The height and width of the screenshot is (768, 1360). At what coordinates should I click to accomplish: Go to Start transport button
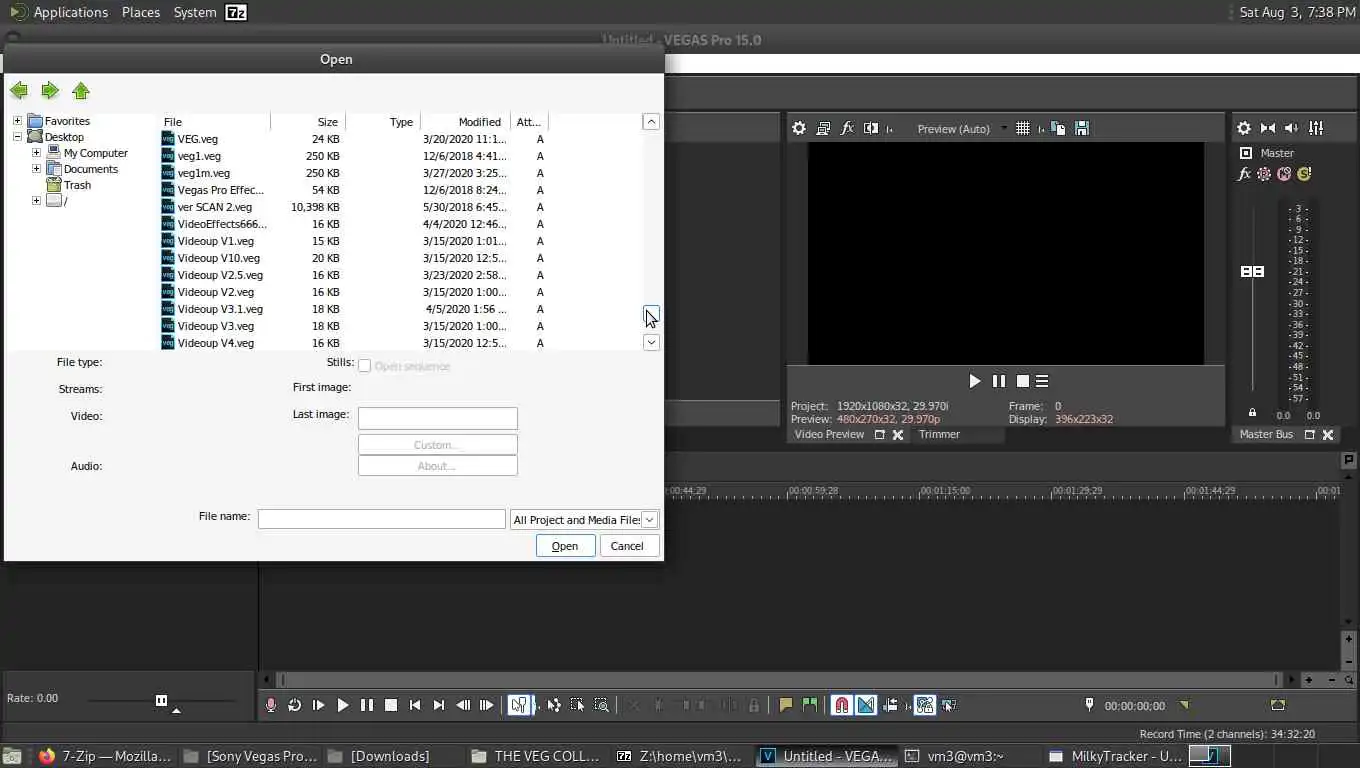415,705
